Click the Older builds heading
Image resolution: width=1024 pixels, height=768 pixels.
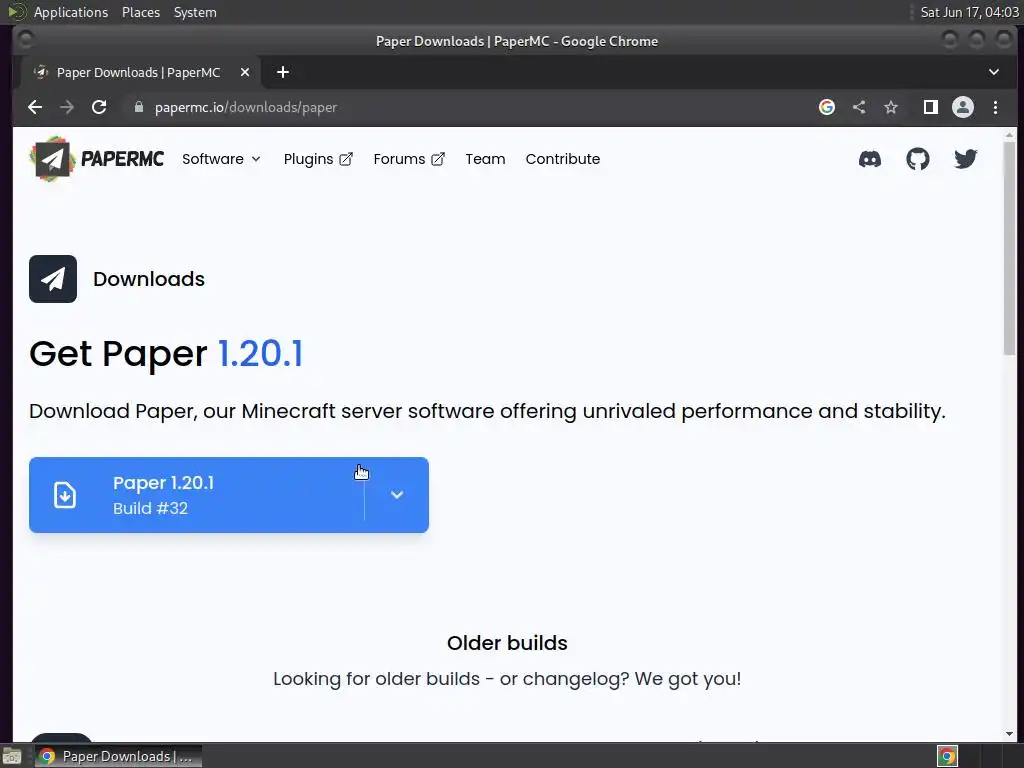pyautogui.click(x=507, y=643)
